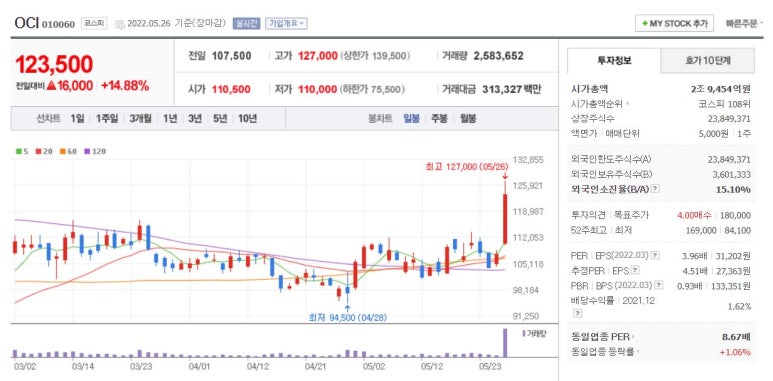Click the OCI stock name
Image resolution: width=773 pixels, height=381 pixels.
(x=27, y=23)
